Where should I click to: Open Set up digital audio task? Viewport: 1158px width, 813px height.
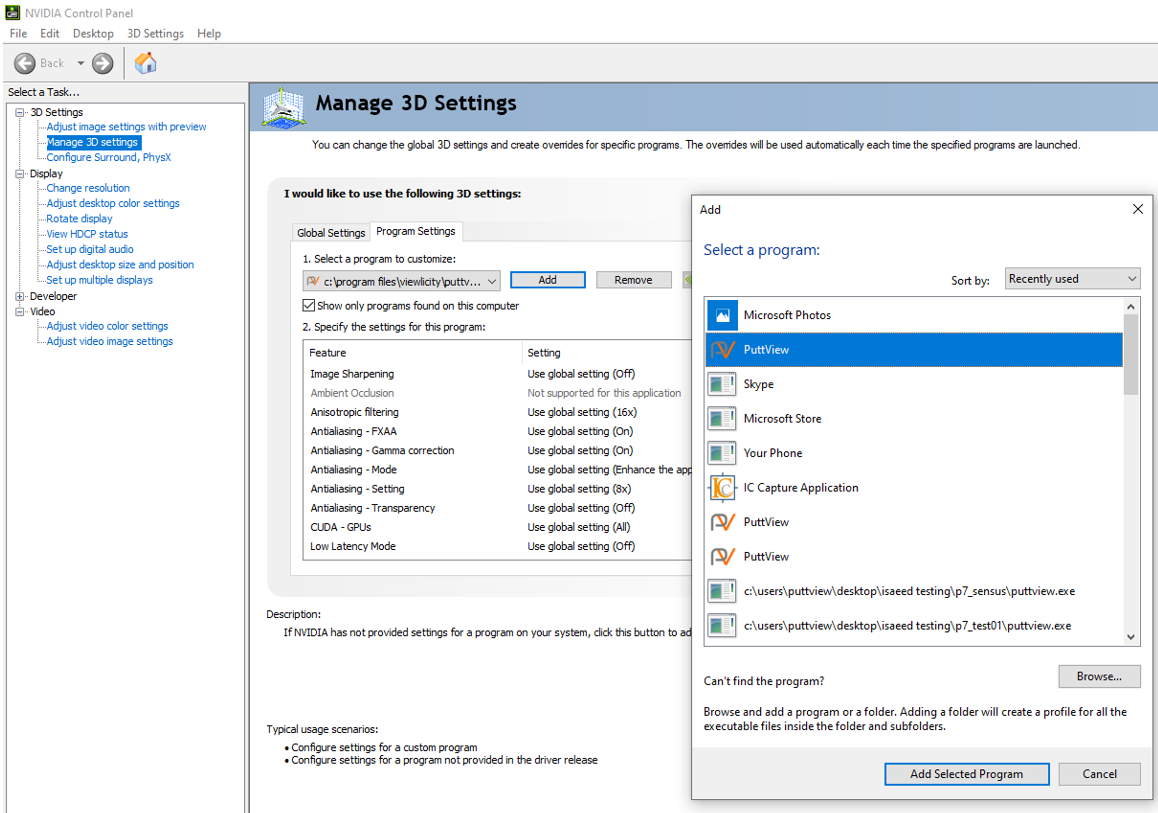pyautogui.click(x=90, y=250)
